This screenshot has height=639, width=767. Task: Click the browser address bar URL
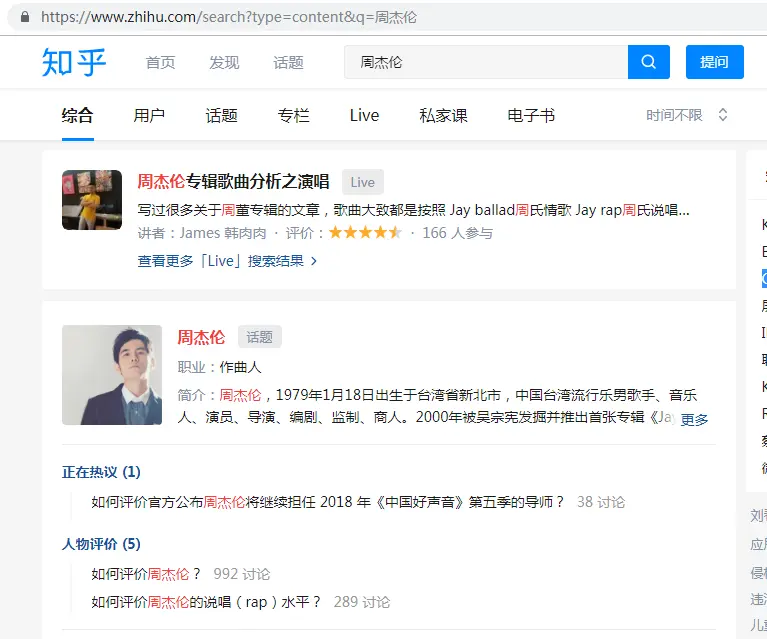tap(229, 17)
